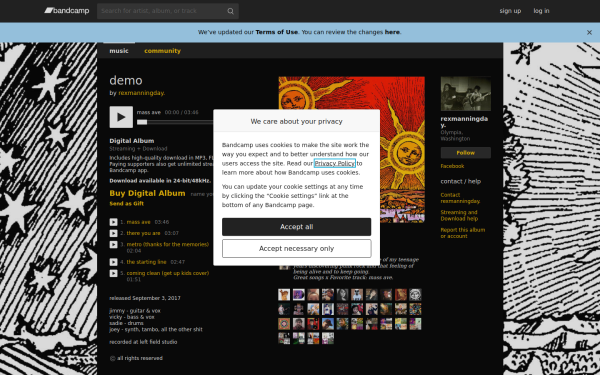Play track 4 the starting line

point(113,262)
